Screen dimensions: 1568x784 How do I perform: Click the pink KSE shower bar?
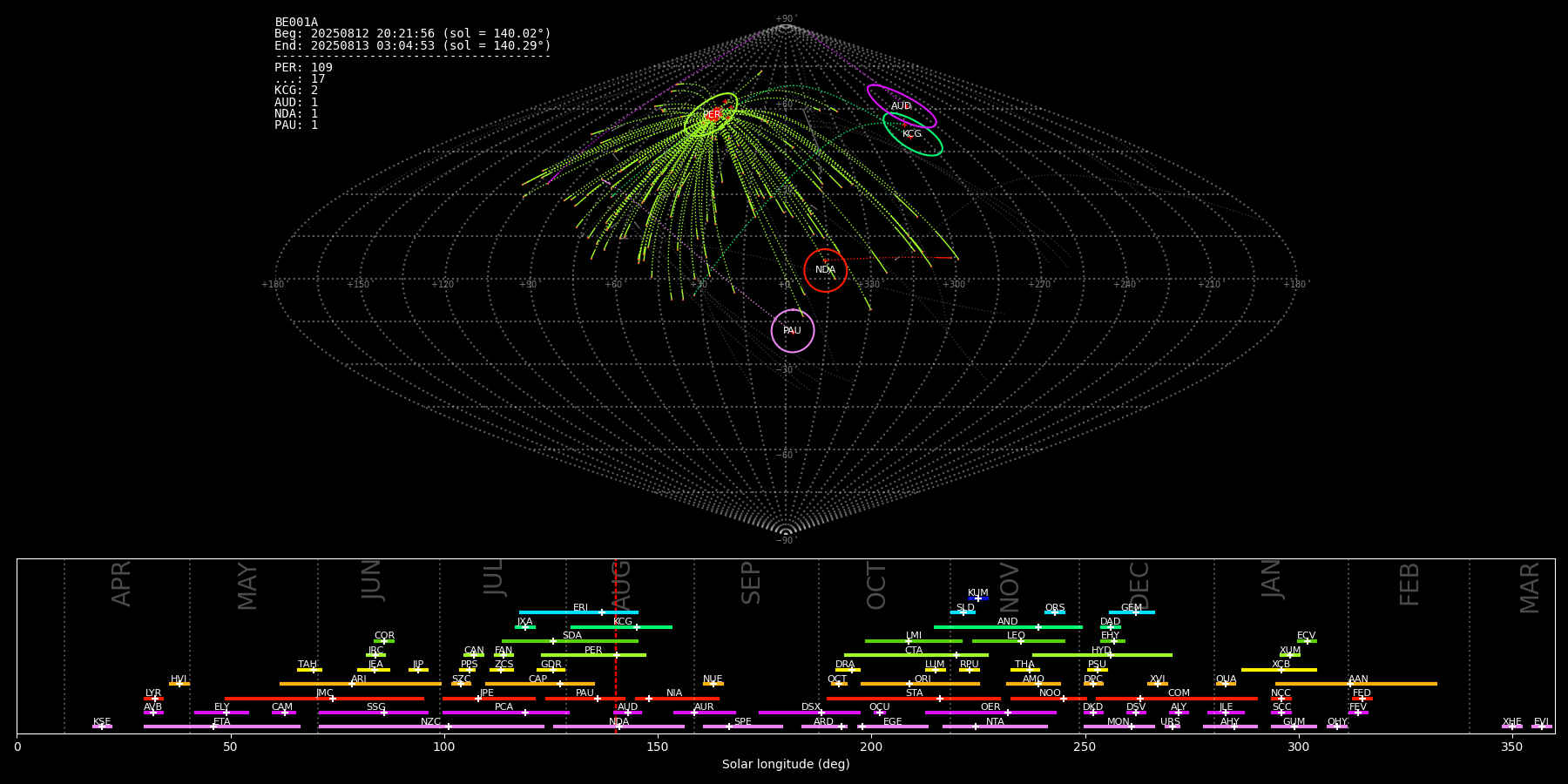102,727
